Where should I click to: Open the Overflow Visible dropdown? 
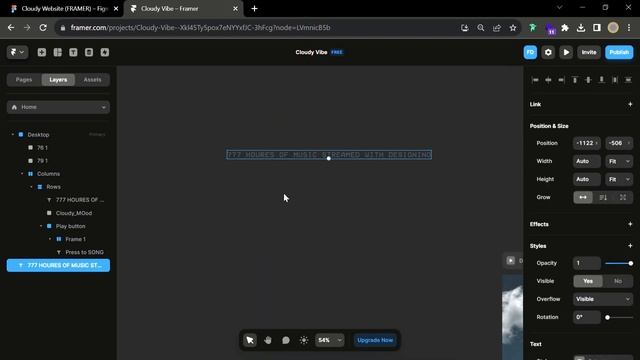[603, 299]
